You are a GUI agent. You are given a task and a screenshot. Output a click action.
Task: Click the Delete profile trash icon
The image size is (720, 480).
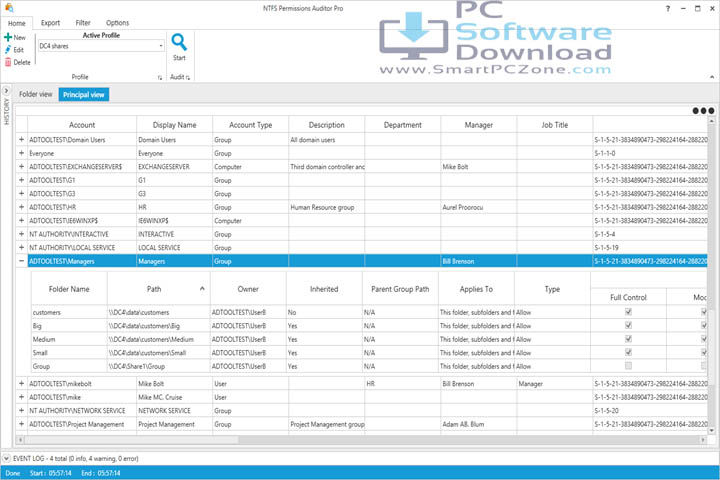8,62
